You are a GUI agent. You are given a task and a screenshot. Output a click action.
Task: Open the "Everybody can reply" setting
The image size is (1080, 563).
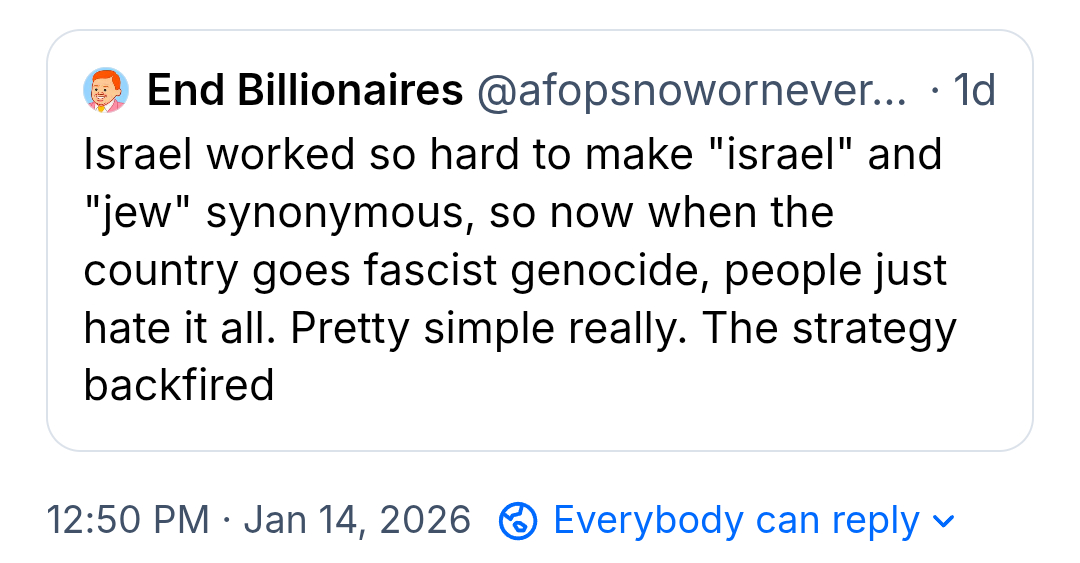[x=735, y=521]
